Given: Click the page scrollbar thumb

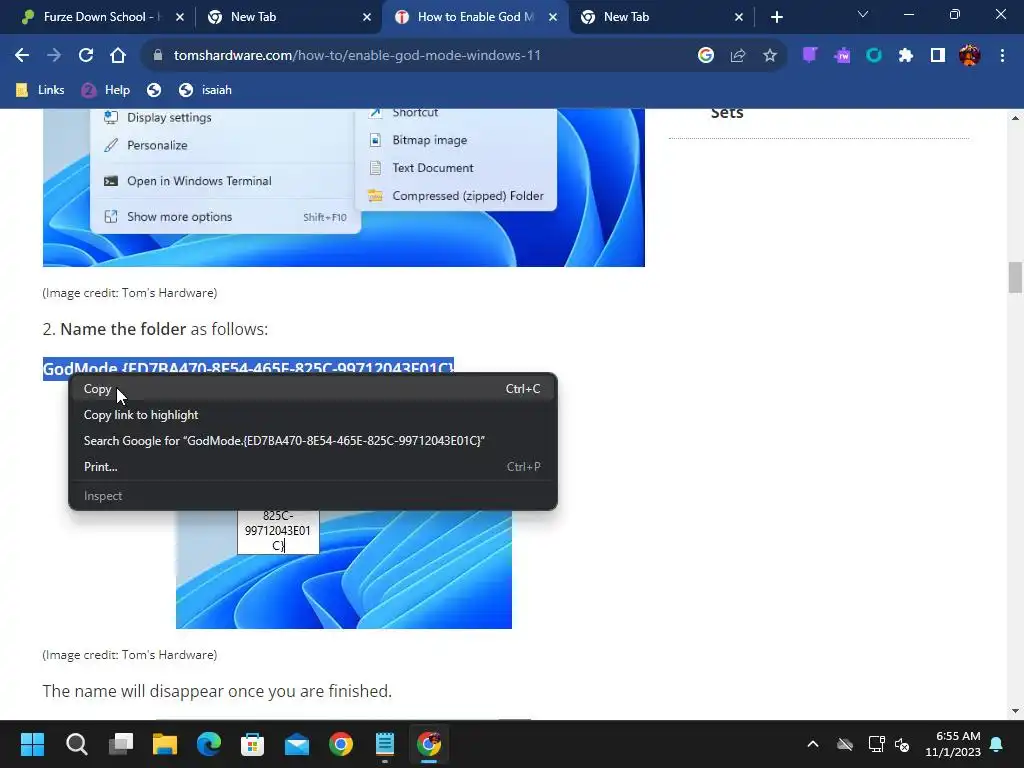Looking at the screenshot, I should point(1015,278).
